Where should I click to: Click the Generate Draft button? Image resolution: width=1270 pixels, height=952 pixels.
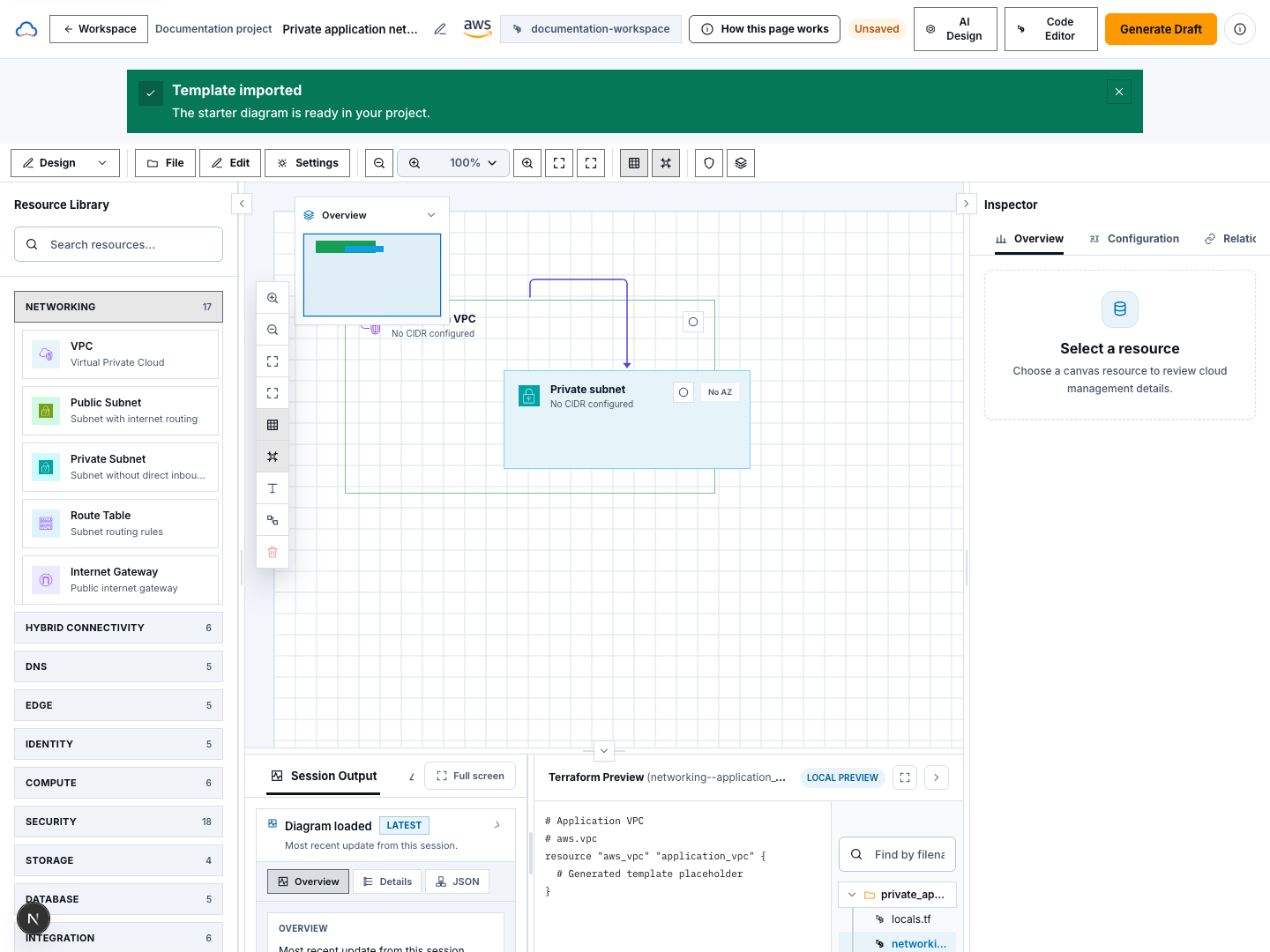click(1161, 29)
